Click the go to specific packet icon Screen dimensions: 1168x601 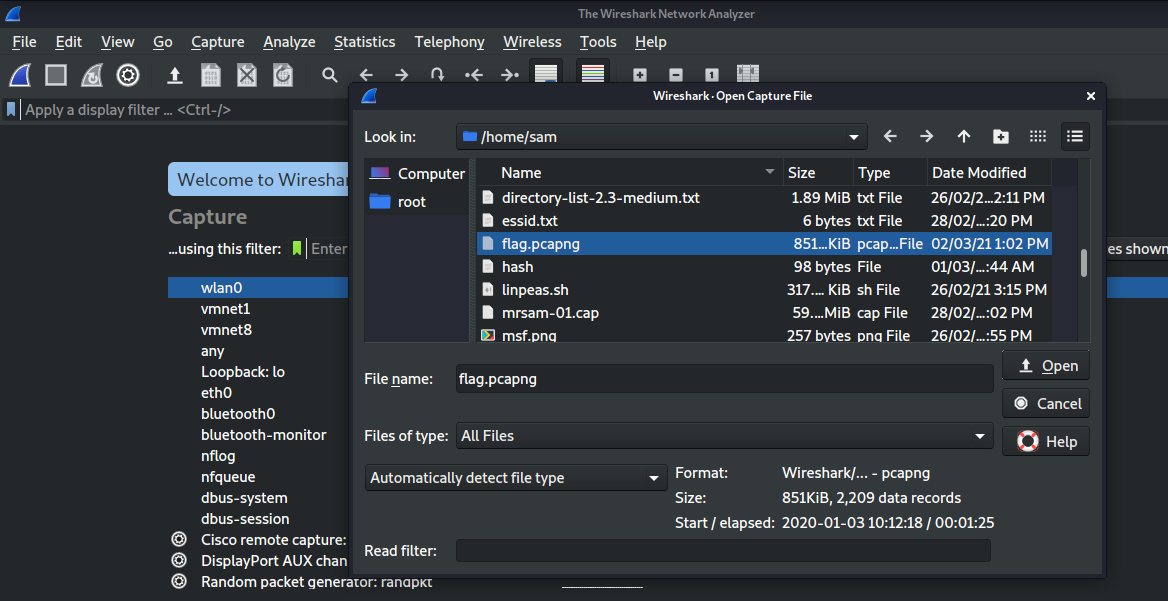pos(438,74)
